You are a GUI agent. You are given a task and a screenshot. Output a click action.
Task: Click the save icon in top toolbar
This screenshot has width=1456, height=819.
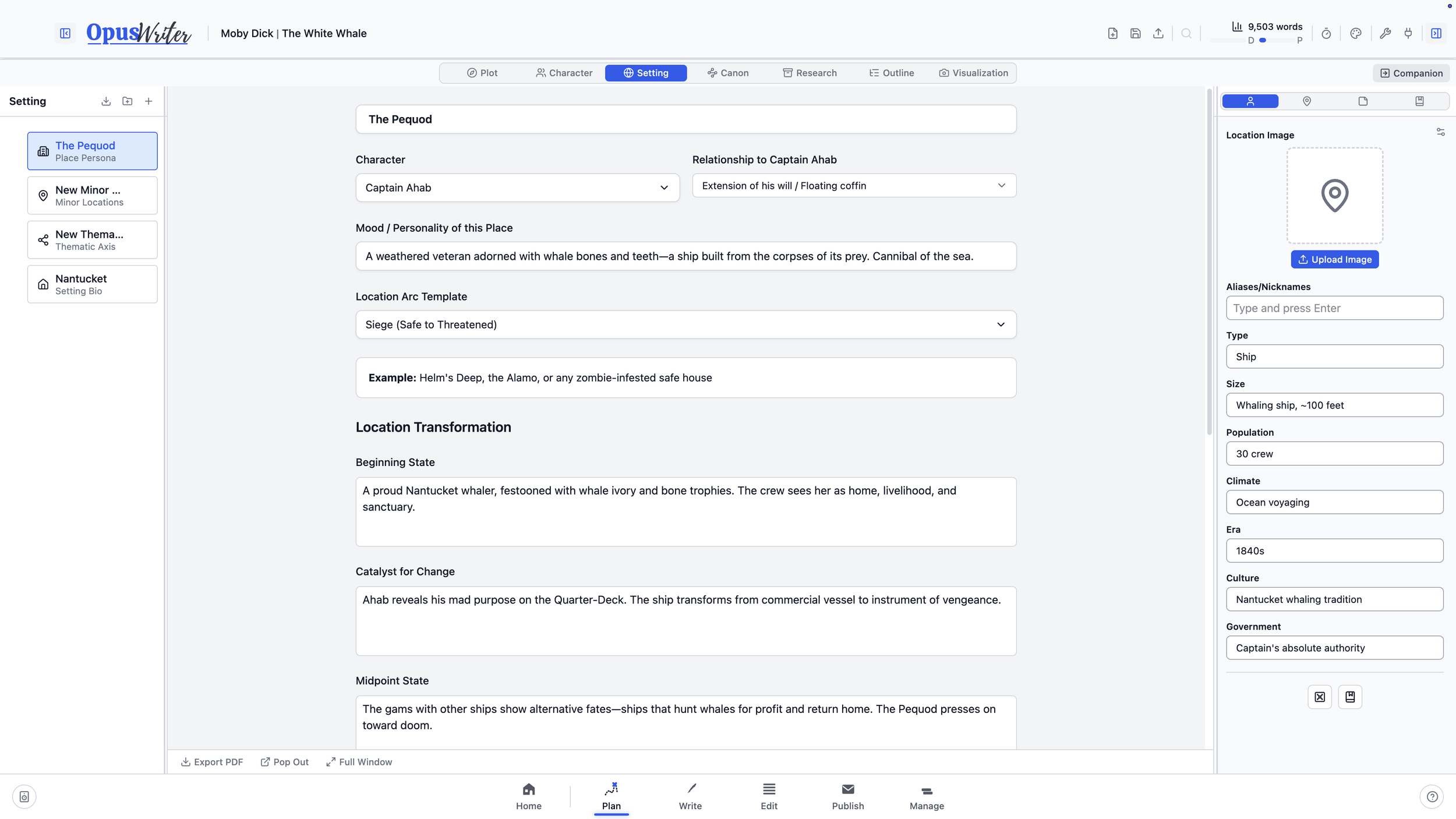point(1135,33)
